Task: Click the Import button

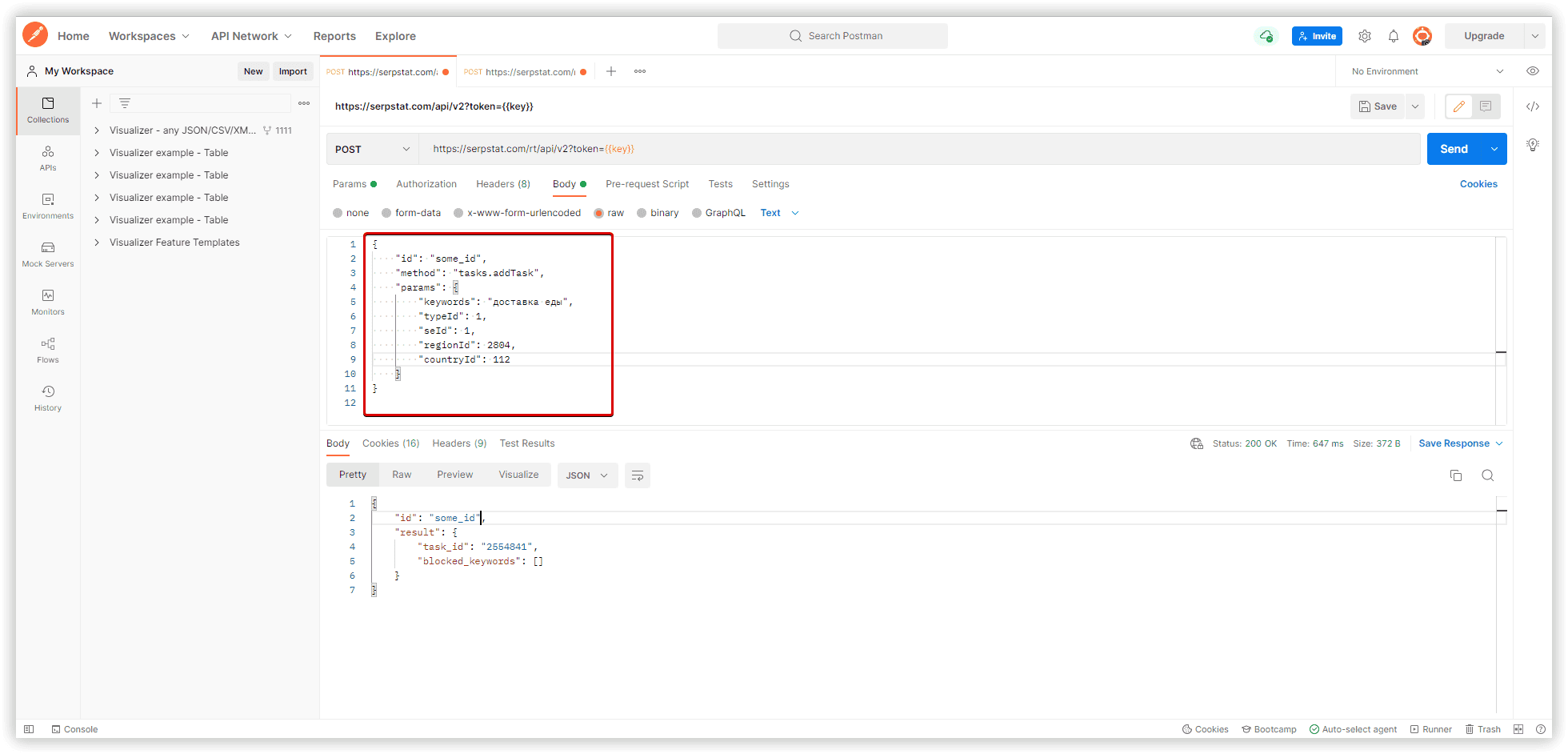Action: (293, 71)
